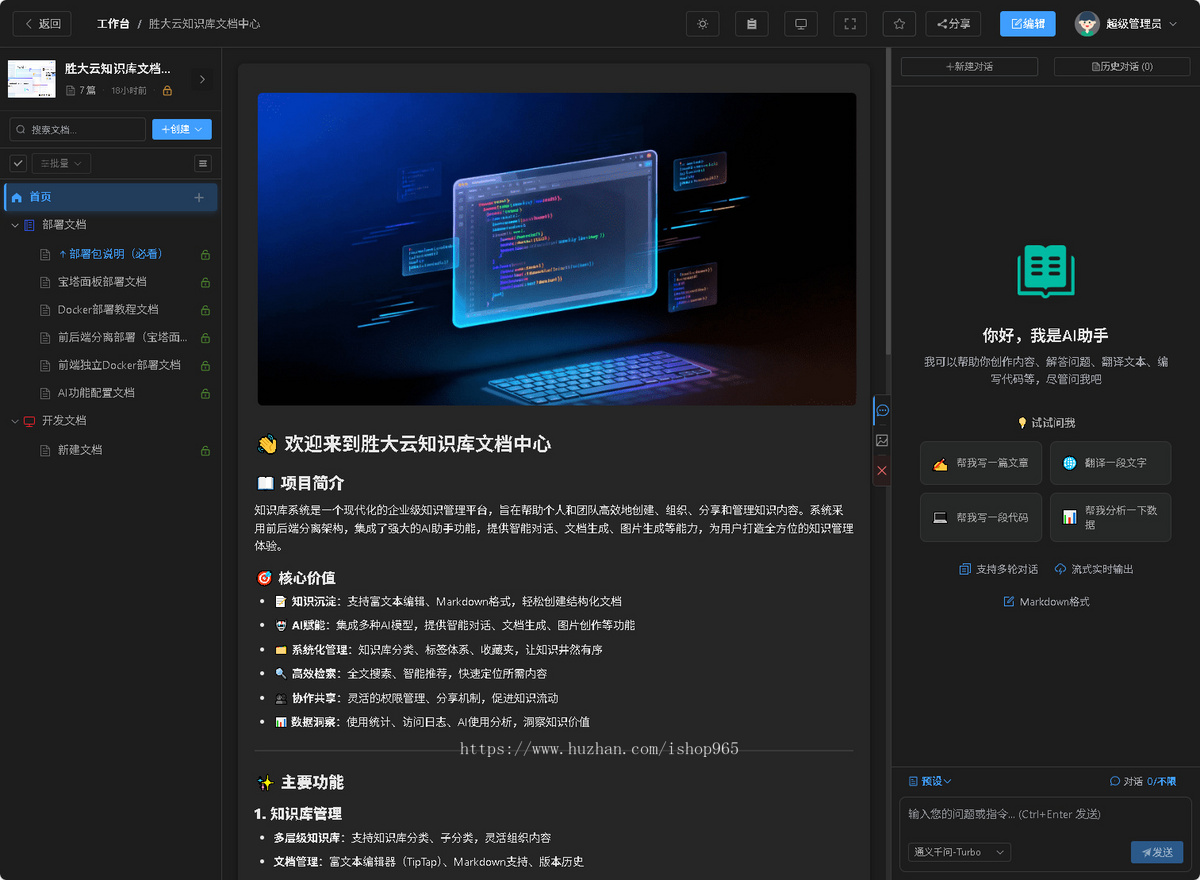Open 工作台 breadcrumb link
The image size is (1200, 880).
pos(113,24)
